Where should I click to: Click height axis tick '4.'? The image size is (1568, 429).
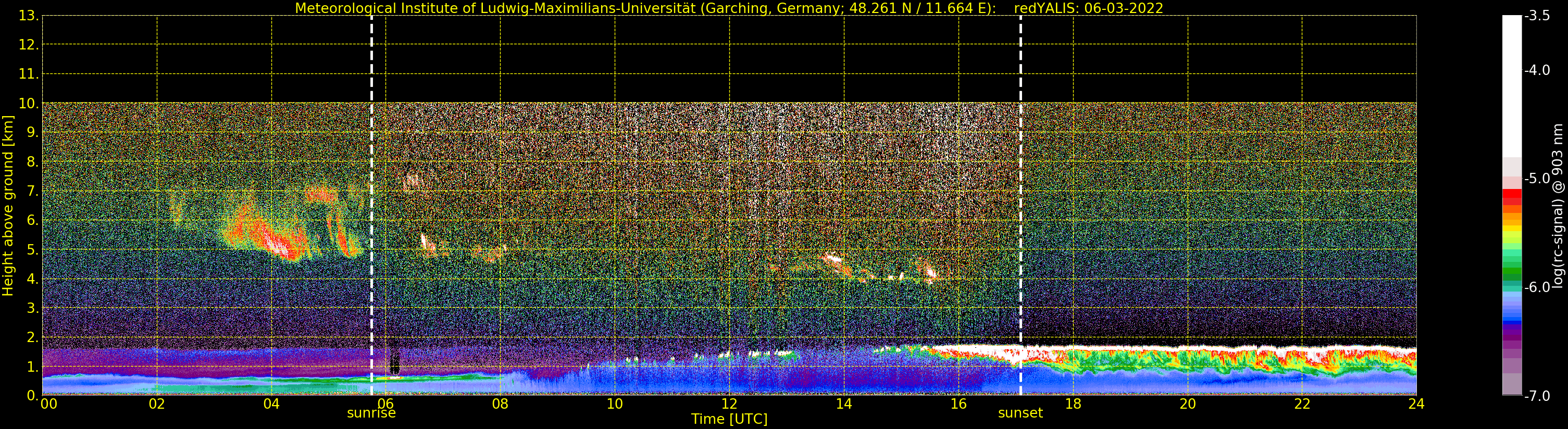[32, 279]
